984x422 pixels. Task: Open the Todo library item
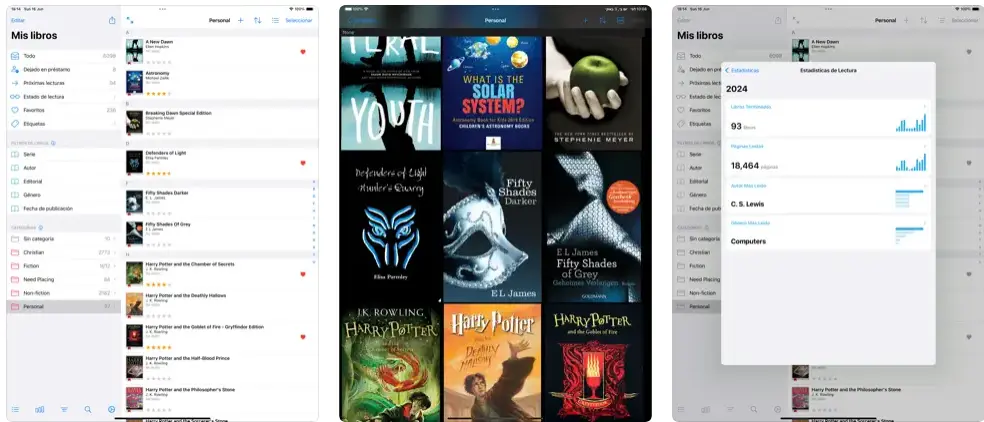pyautogui.click(x=63, y=56)
